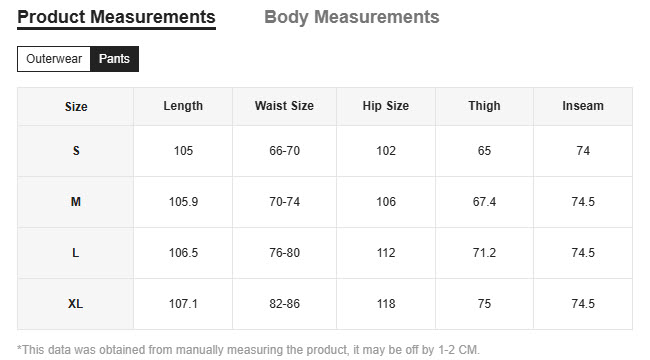This screenshot has height=360, width=650.
Task: Click the Size column header
Action: click(x=76, y=107)
